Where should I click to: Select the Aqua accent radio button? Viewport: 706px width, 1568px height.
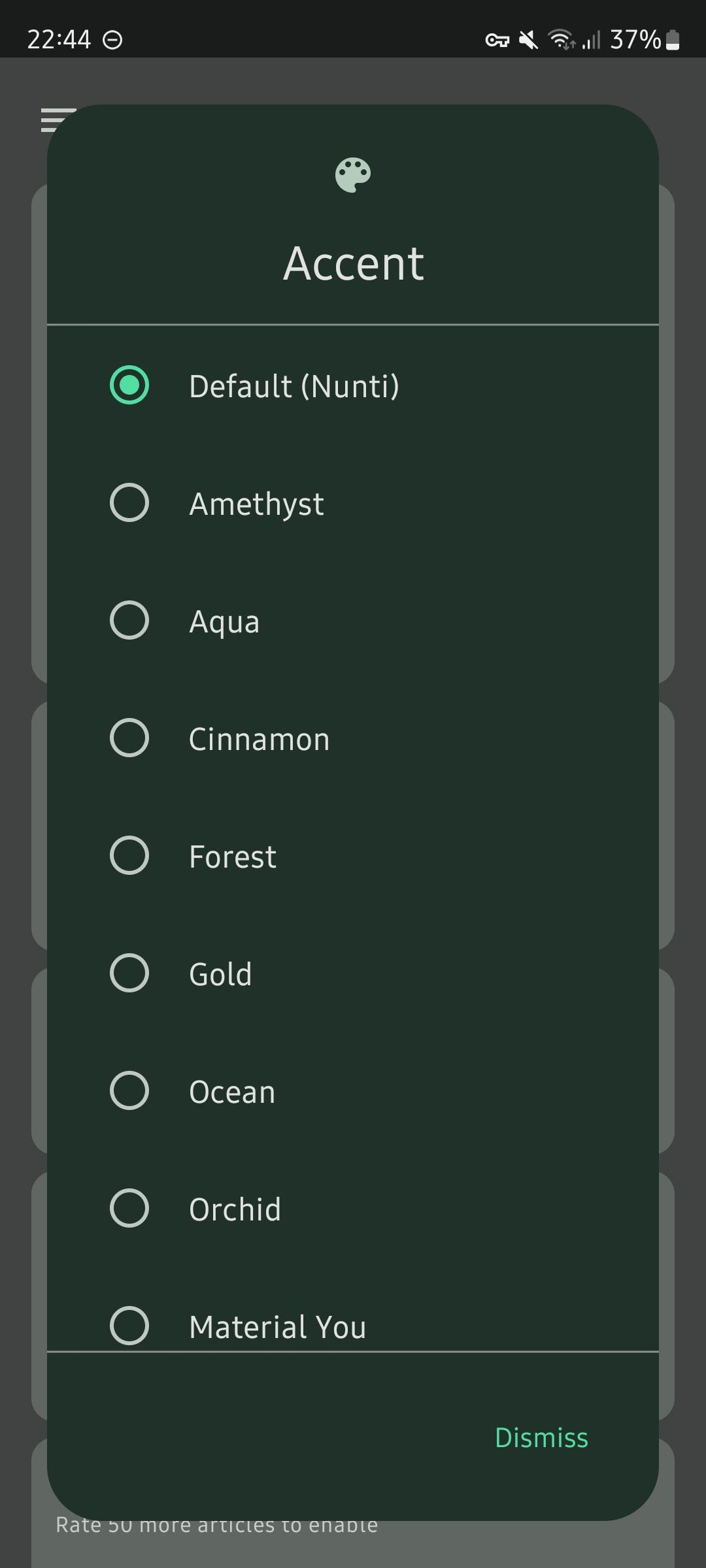(129, 620)
